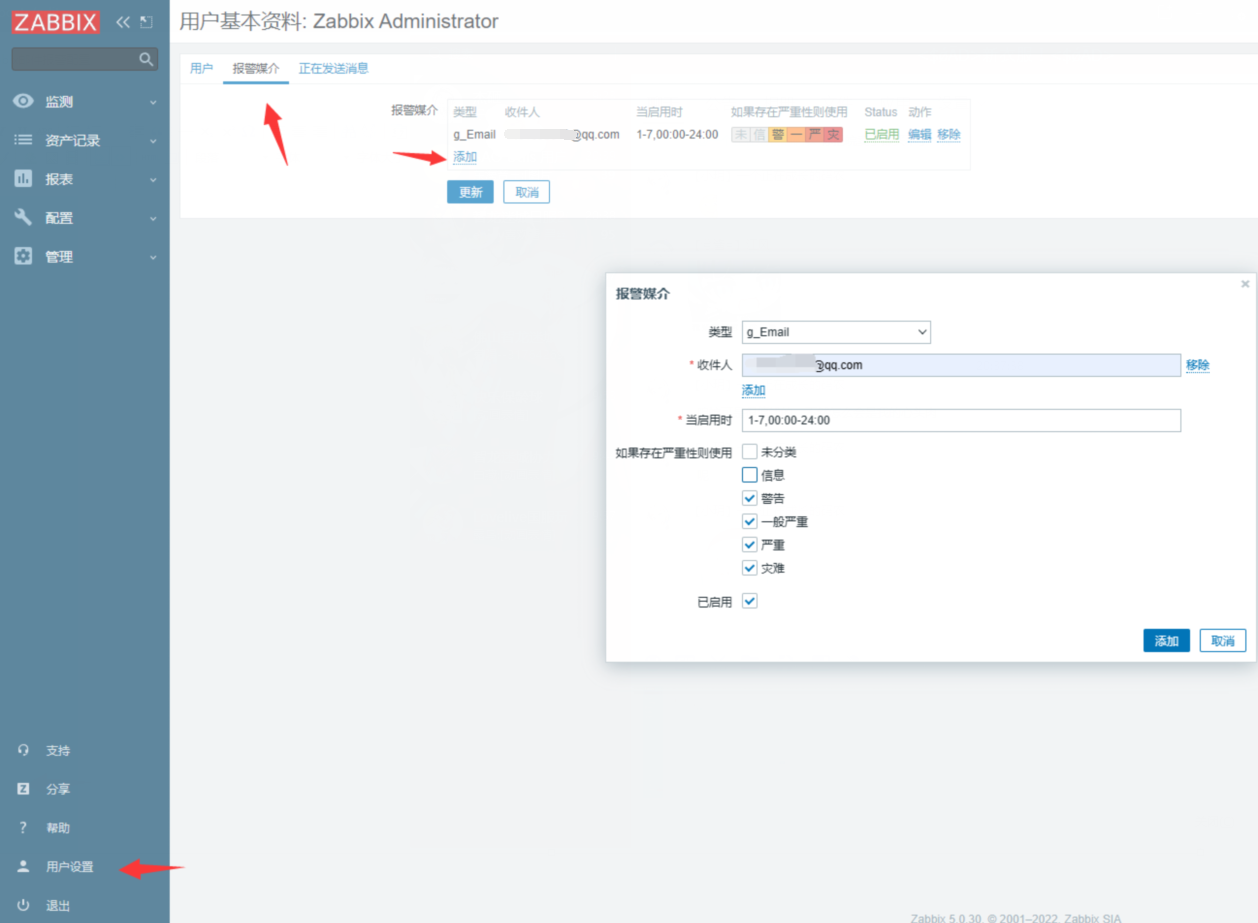This screenshot has height=923, width=1258.
Task: Click g_Email type cell in table
Action: click(474, 134)
